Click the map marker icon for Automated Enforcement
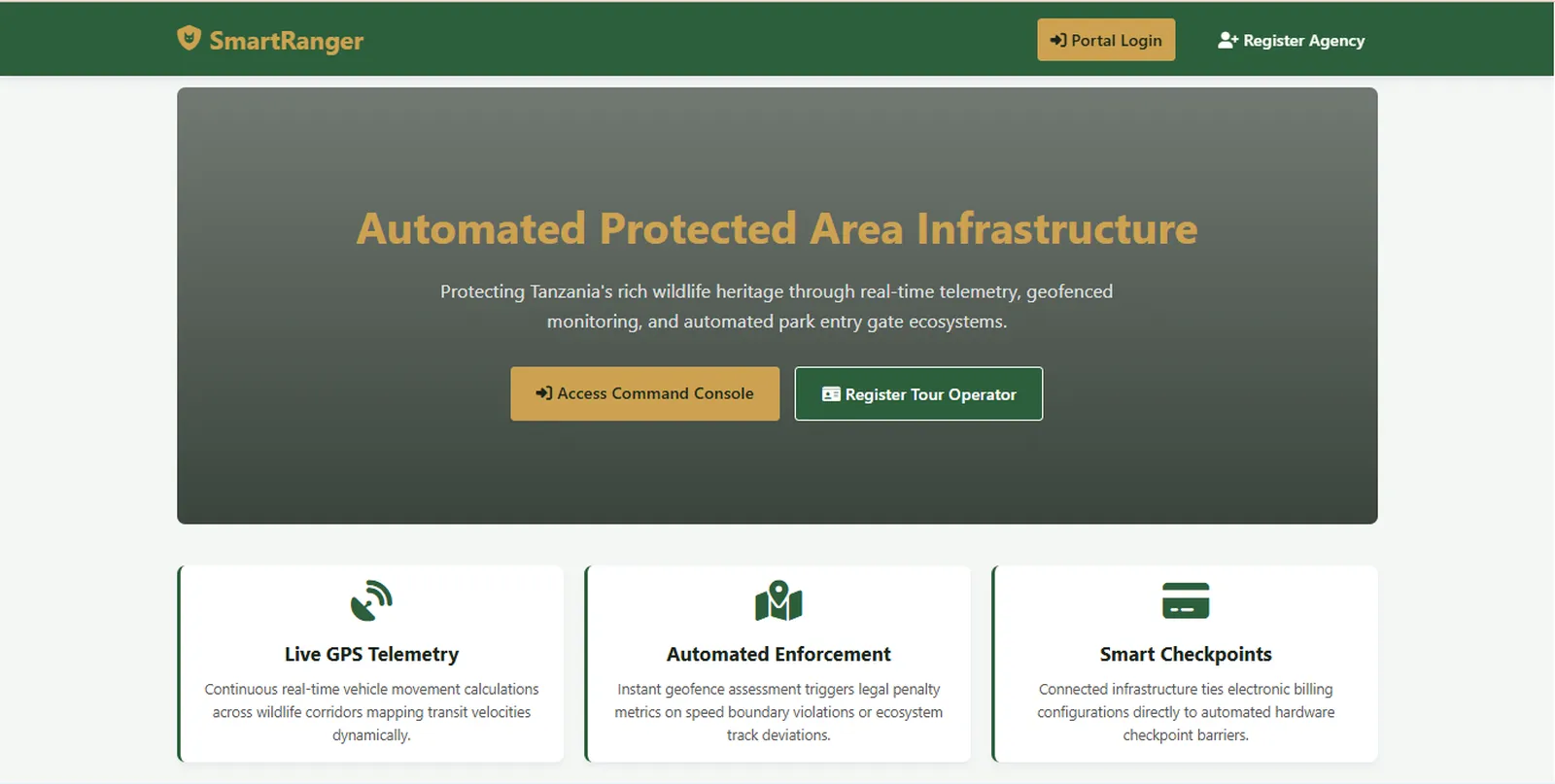The height and width of the screenshot is (784, 1555). tap(778, 600)
